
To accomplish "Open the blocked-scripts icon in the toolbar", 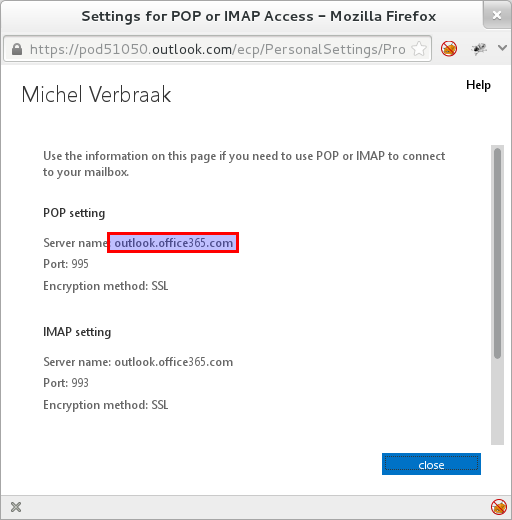I will click(449, 49).
